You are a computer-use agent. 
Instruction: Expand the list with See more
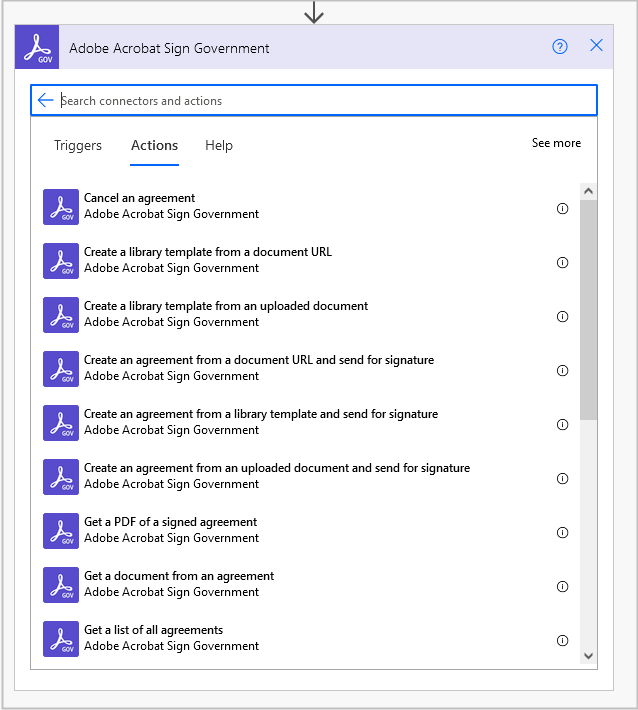click(556, 143)
